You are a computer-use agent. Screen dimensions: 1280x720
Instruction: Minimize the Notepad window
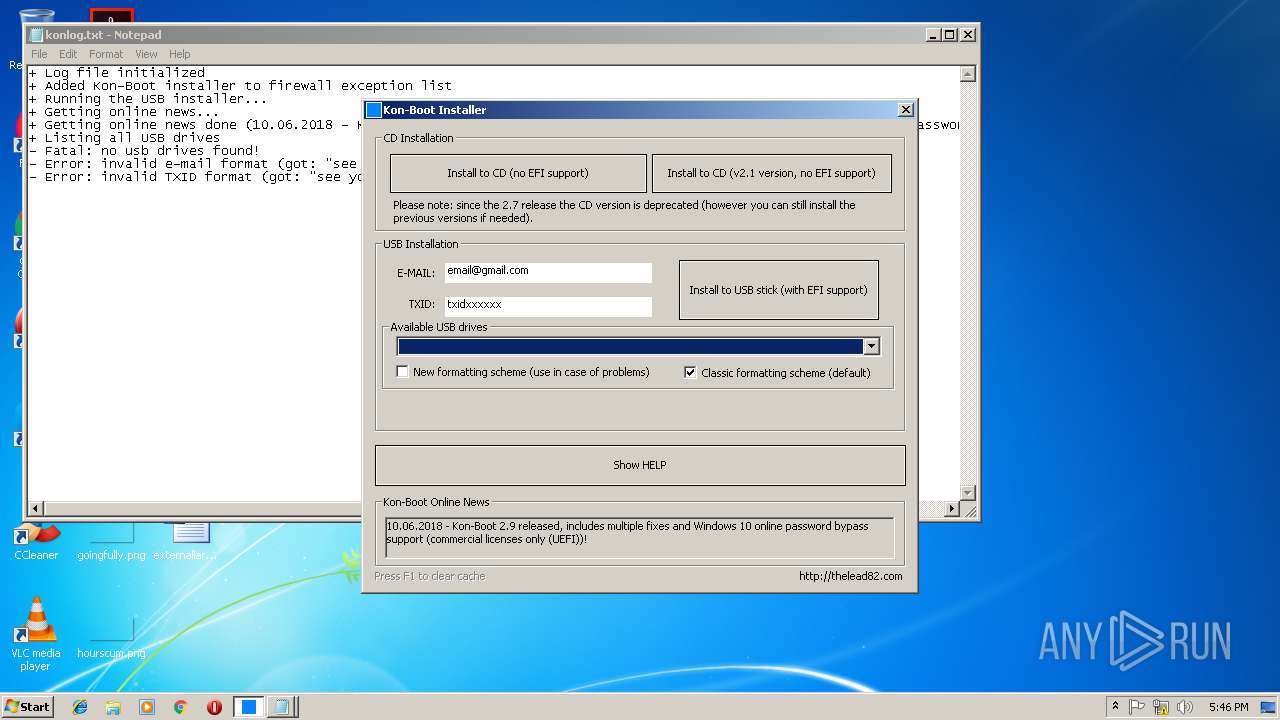pos(932,35)
